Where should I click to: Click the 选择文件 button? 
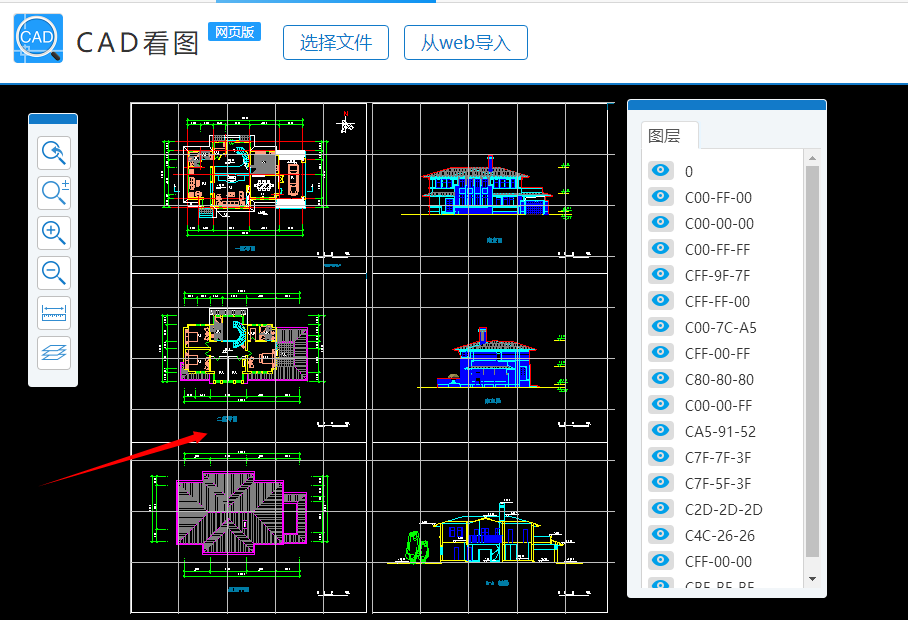[336, 43]
